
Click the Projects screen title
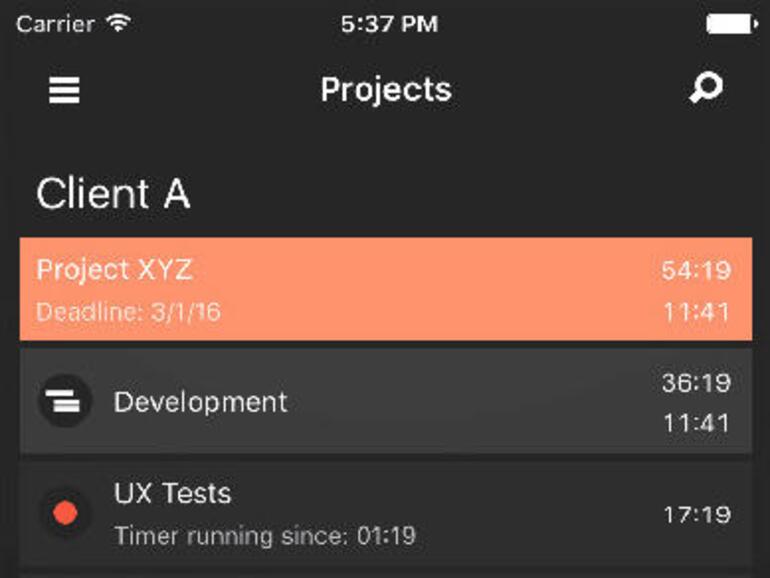pos(386,90)
